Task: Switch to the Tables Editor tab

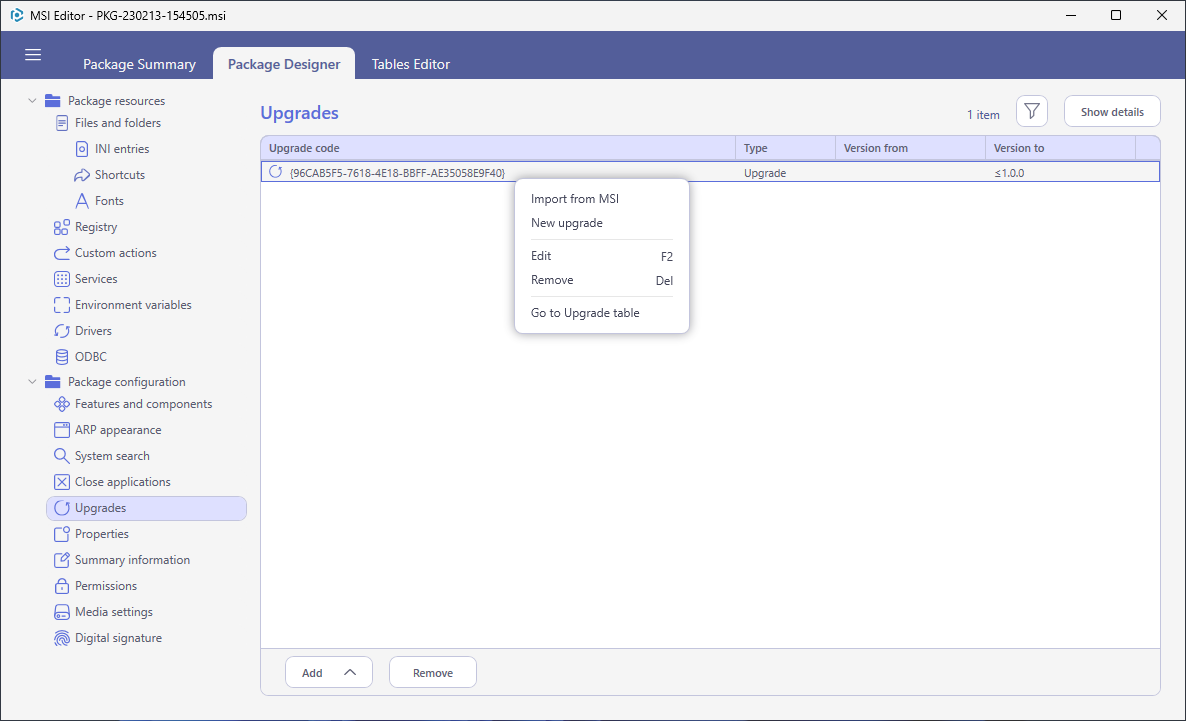Action: point(411,64)
